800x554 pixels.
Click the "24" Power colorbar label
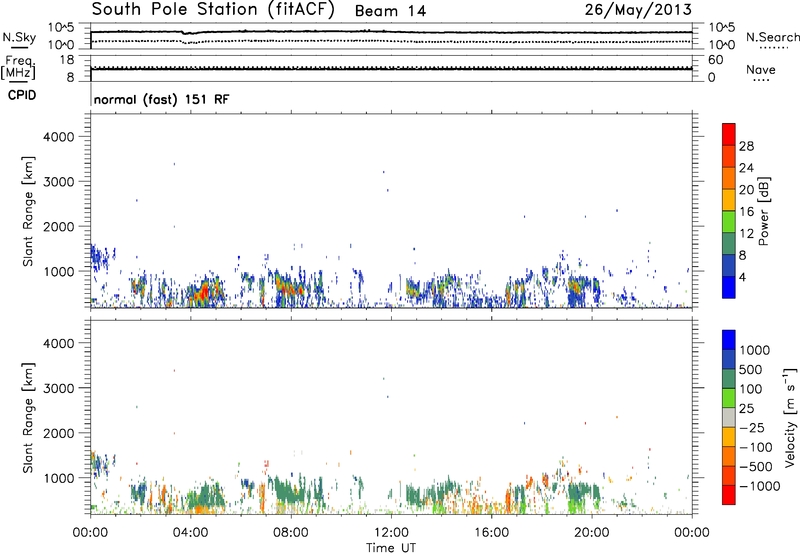pos(746,168)
